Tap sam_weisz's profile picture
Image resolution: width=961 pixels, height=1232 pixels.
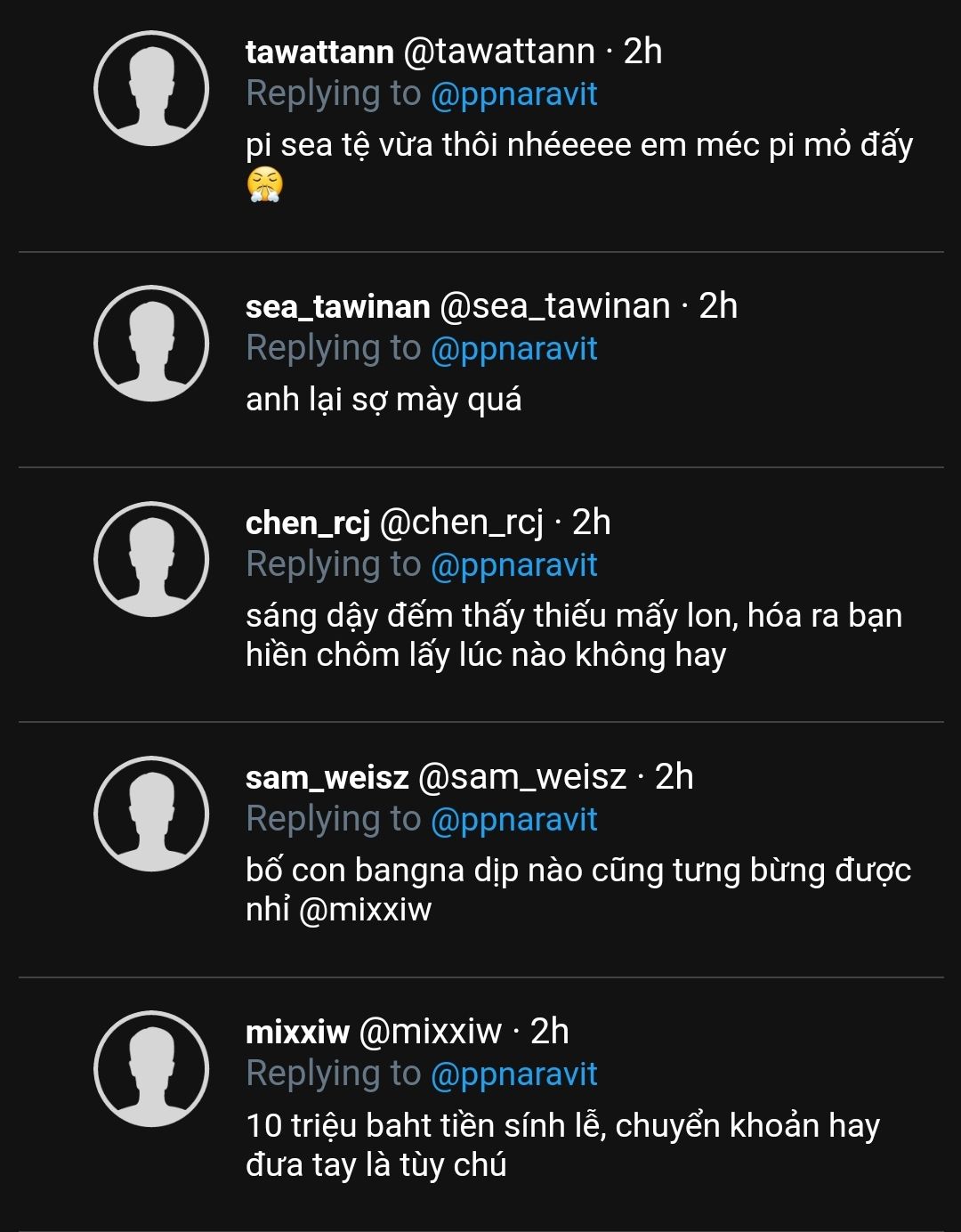pos(151,815)
